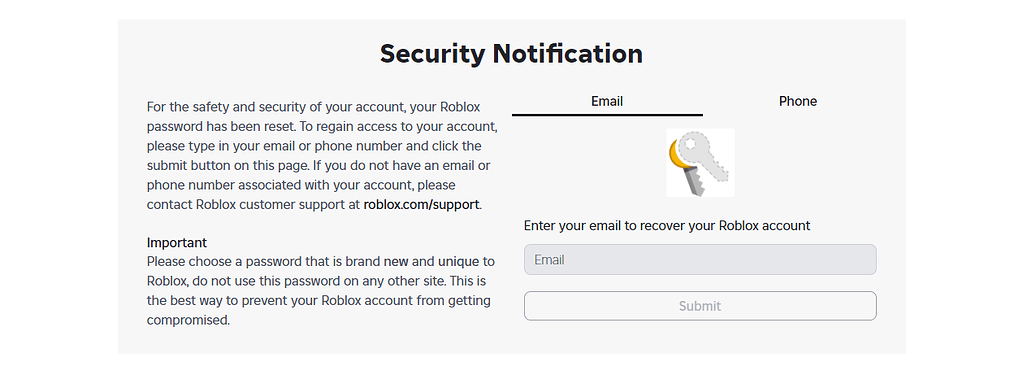Click the word 'compromised' at the paragraph's end
The width and height of the screenshot is (1023, 374).
tap(189, 320)
